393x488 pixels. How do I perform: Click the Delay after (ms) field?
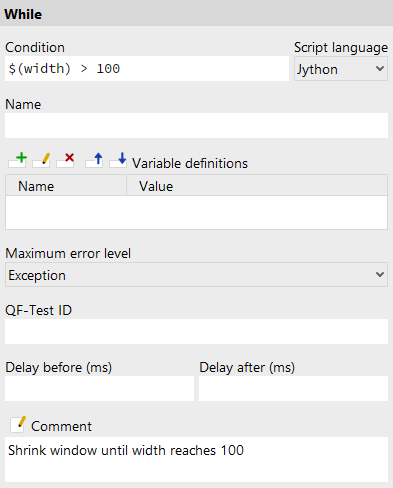click(293, 388)
